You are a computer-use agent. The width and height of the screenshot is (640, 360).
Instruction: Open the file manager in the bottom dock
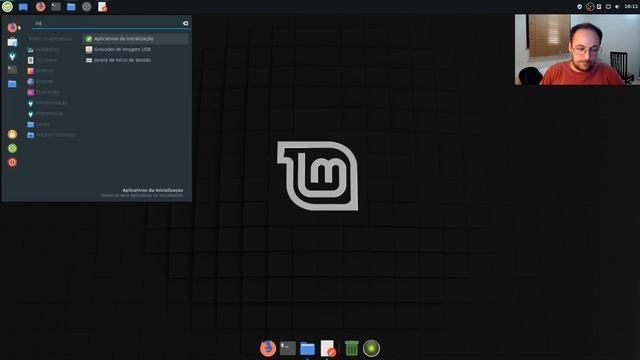307,349
